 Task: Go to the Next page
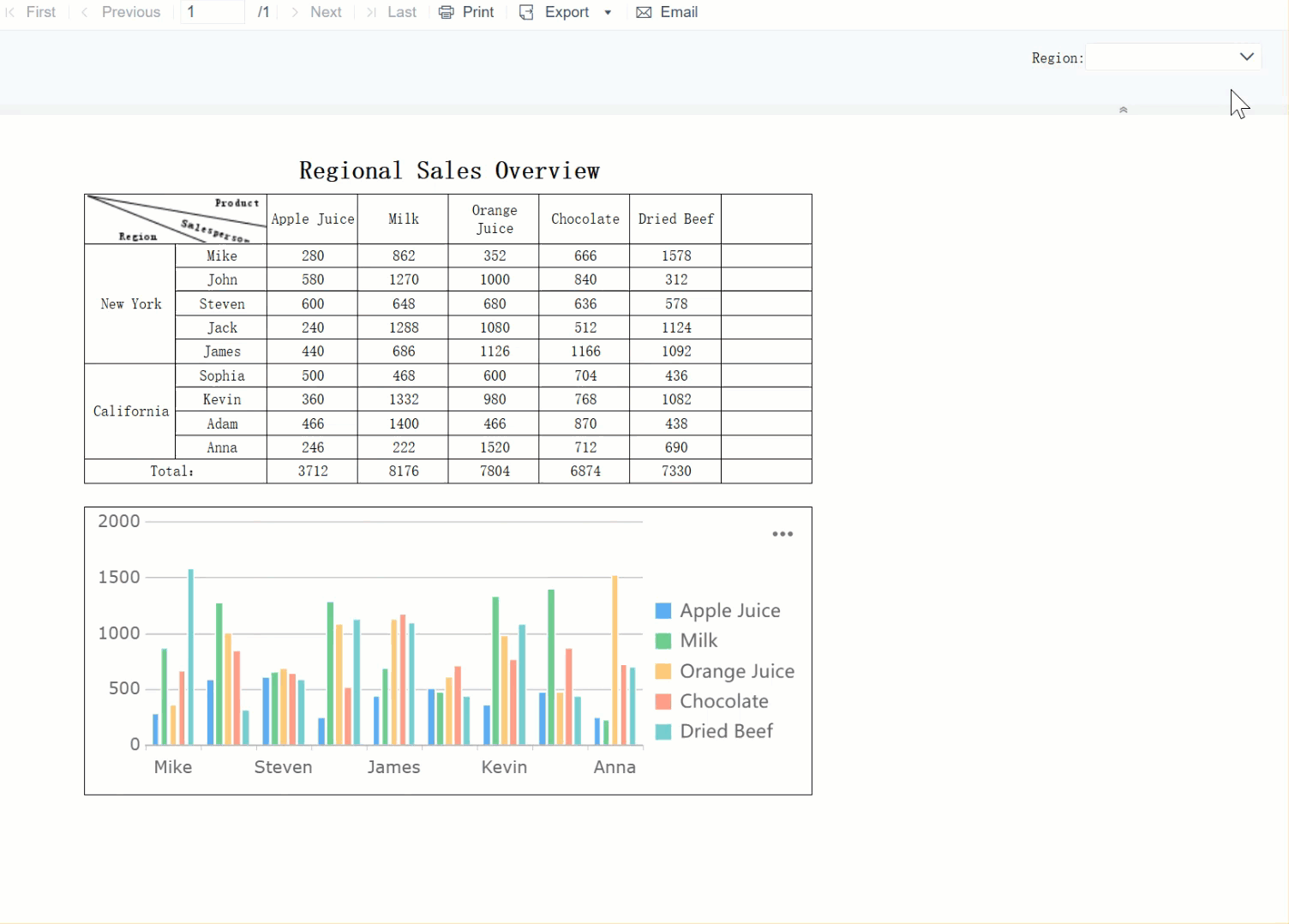click(x=316, y=12)
